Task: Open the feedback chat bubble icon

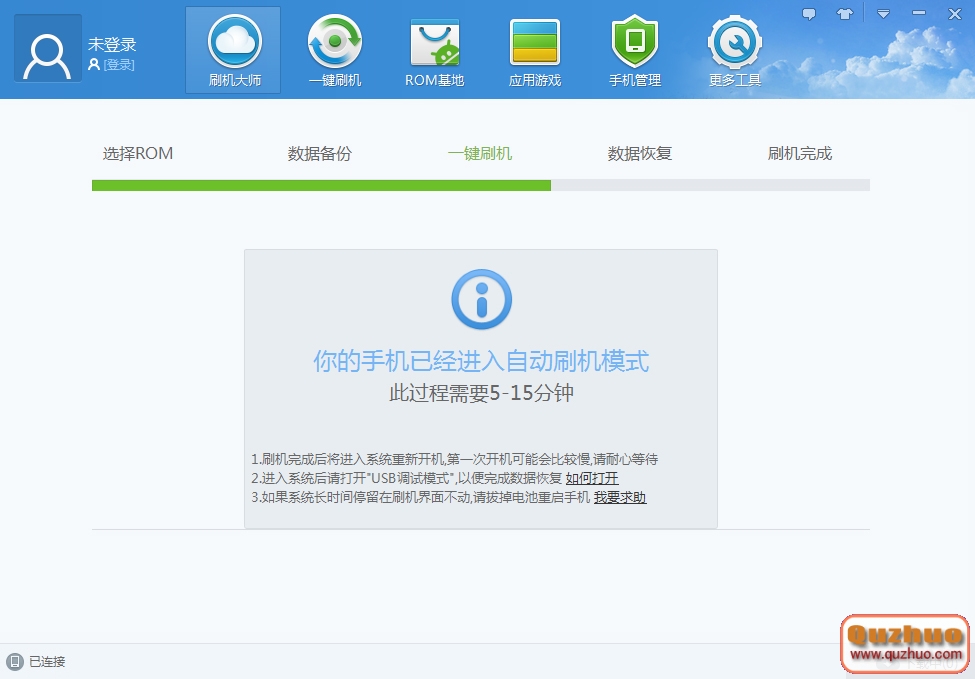Action: (809, 13)
